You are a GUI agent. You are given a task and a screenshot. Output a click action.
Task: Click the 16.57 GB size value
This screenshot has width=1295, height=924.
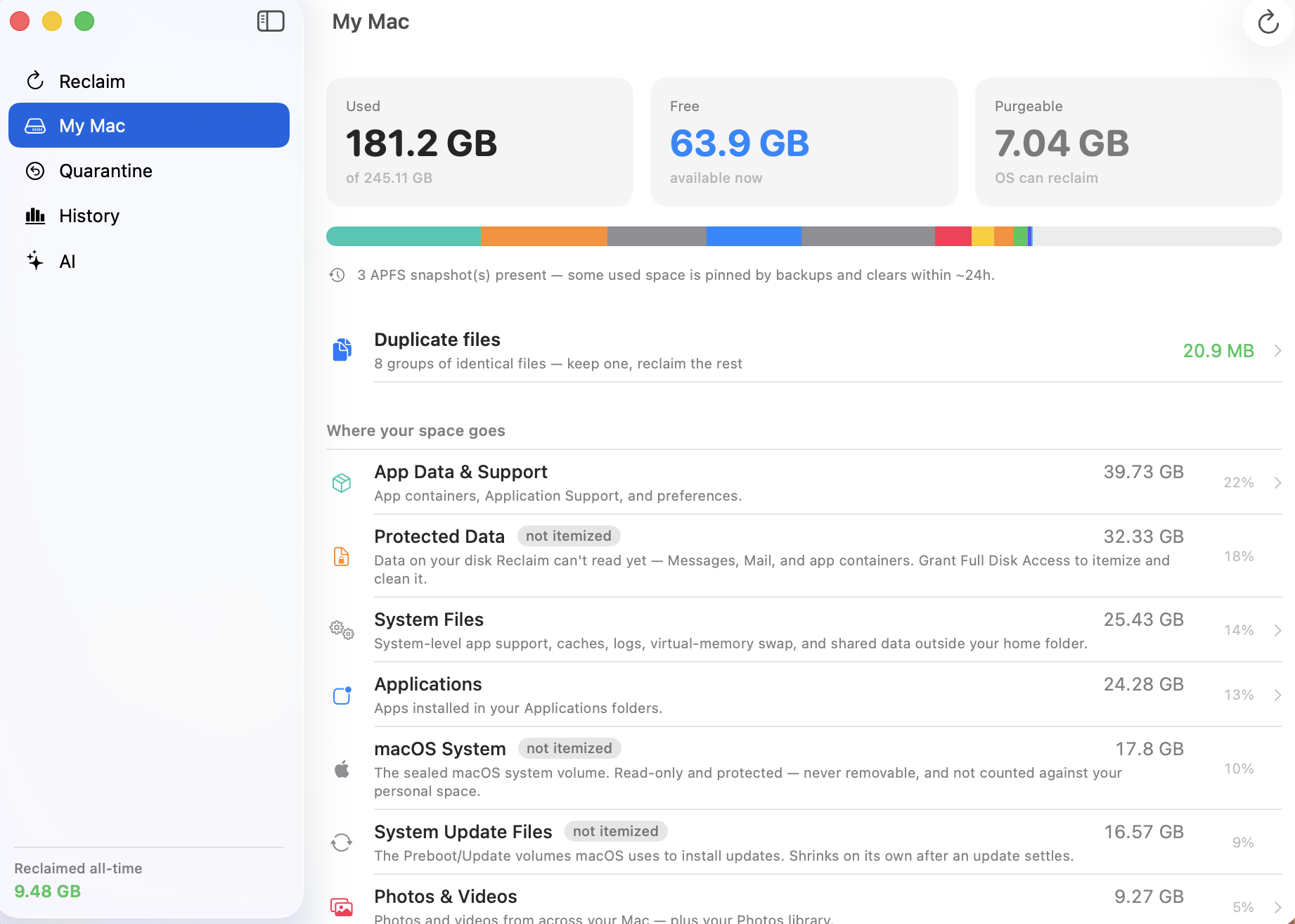(x=1144, y=832)
